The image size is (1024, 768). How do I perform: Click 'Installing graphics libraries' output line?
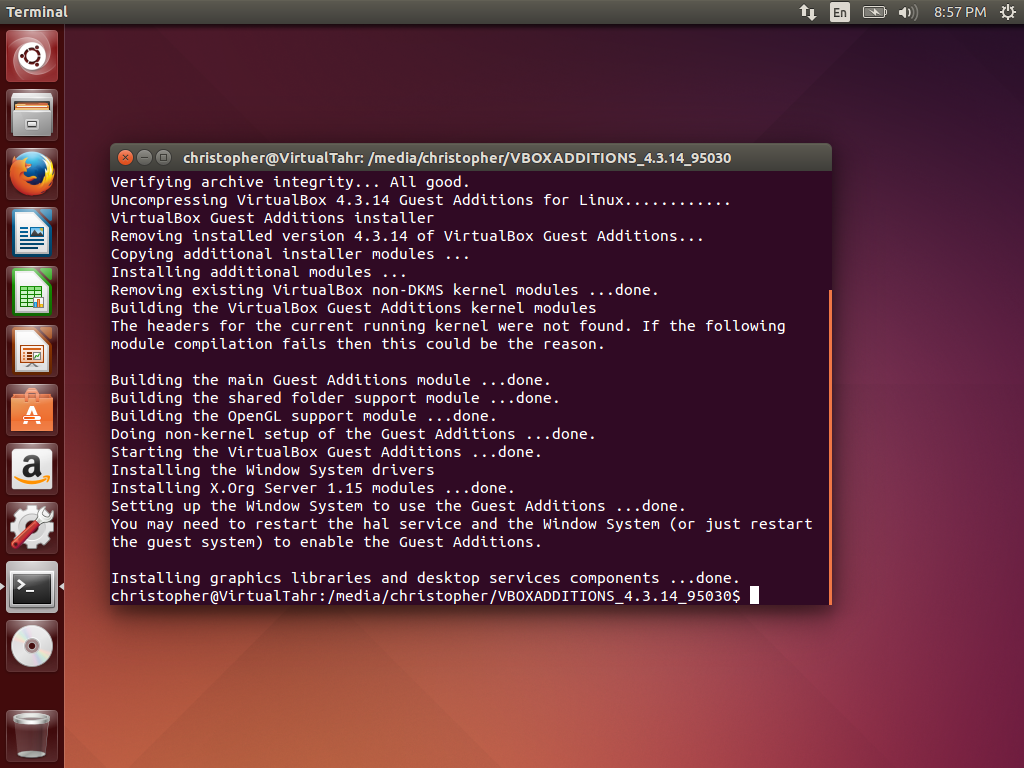coord(425,578)
